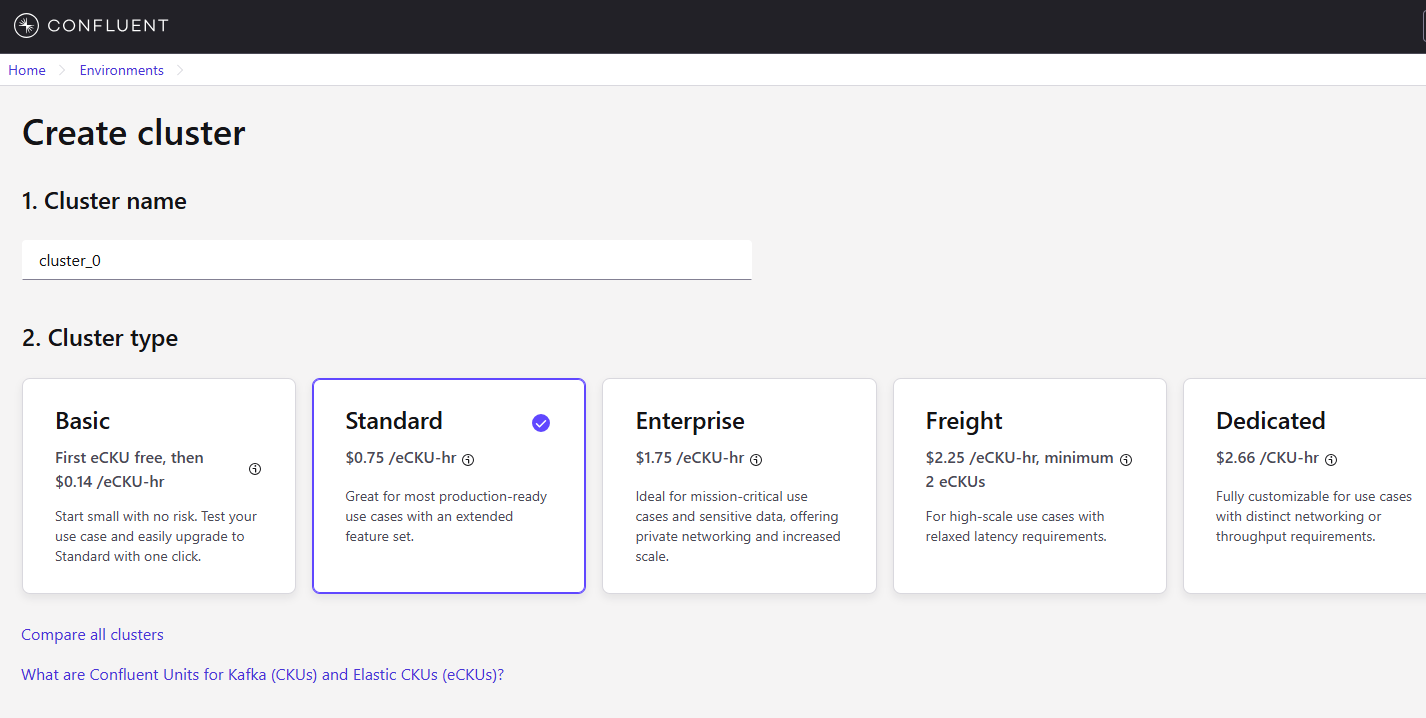The width and height of the screenshot is (1426, 718).
Task: Click the Basic 'Start small with no risk' description
Action: point(156,537)
